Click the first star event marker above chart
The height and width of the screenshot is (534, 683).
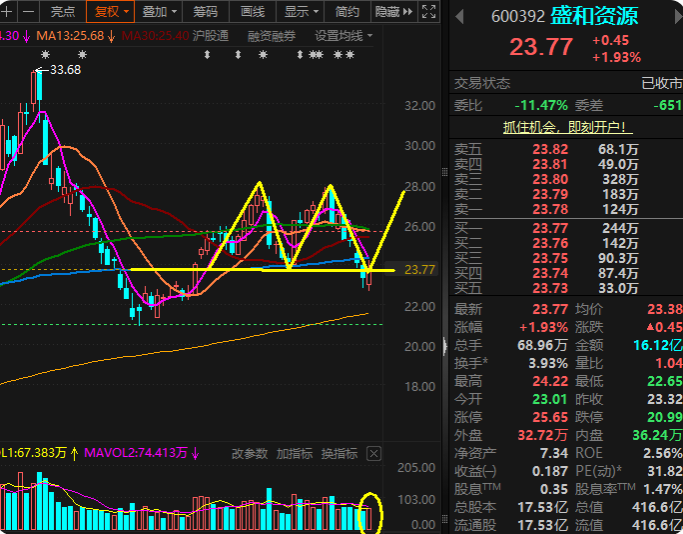pos(45,54)
